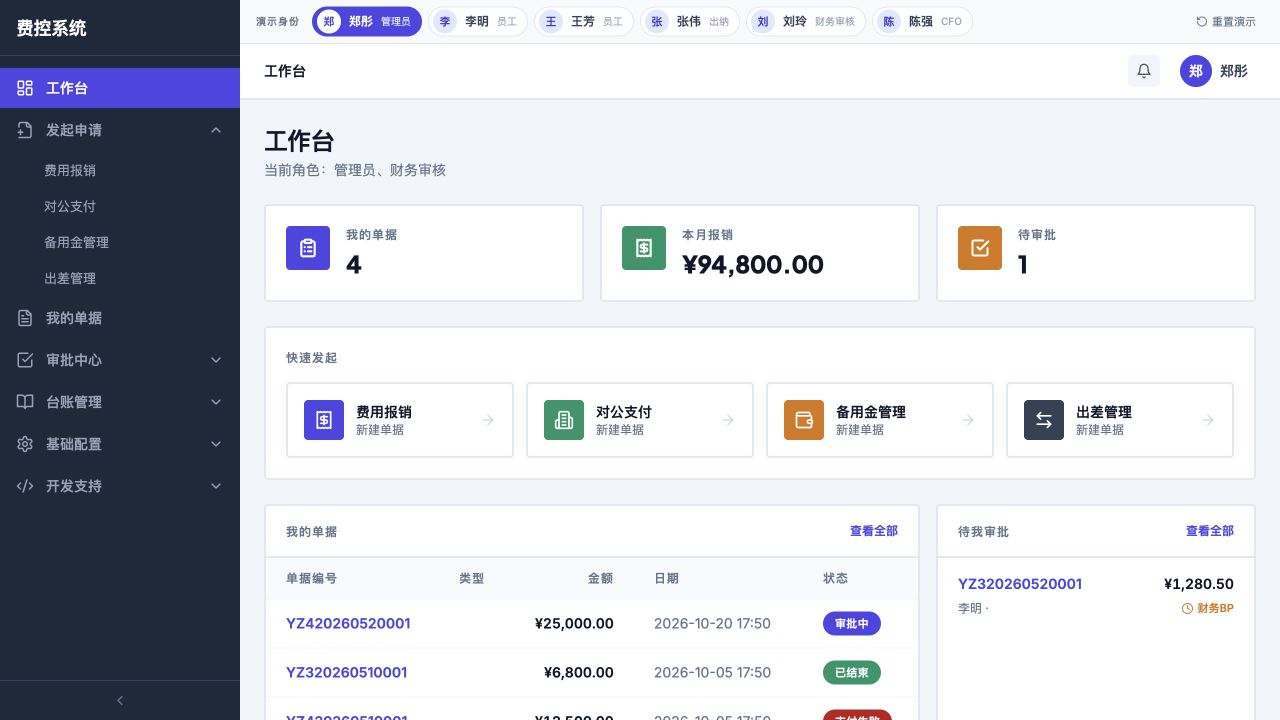Click the 本月报销 green money icon

[x=644, y=248]
